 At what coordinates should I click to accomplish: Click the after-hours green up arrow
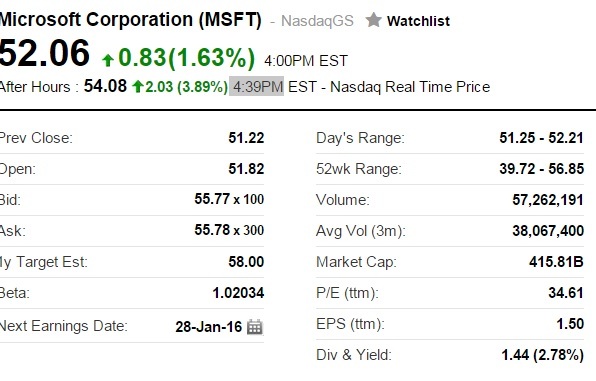tap(138, 87)
